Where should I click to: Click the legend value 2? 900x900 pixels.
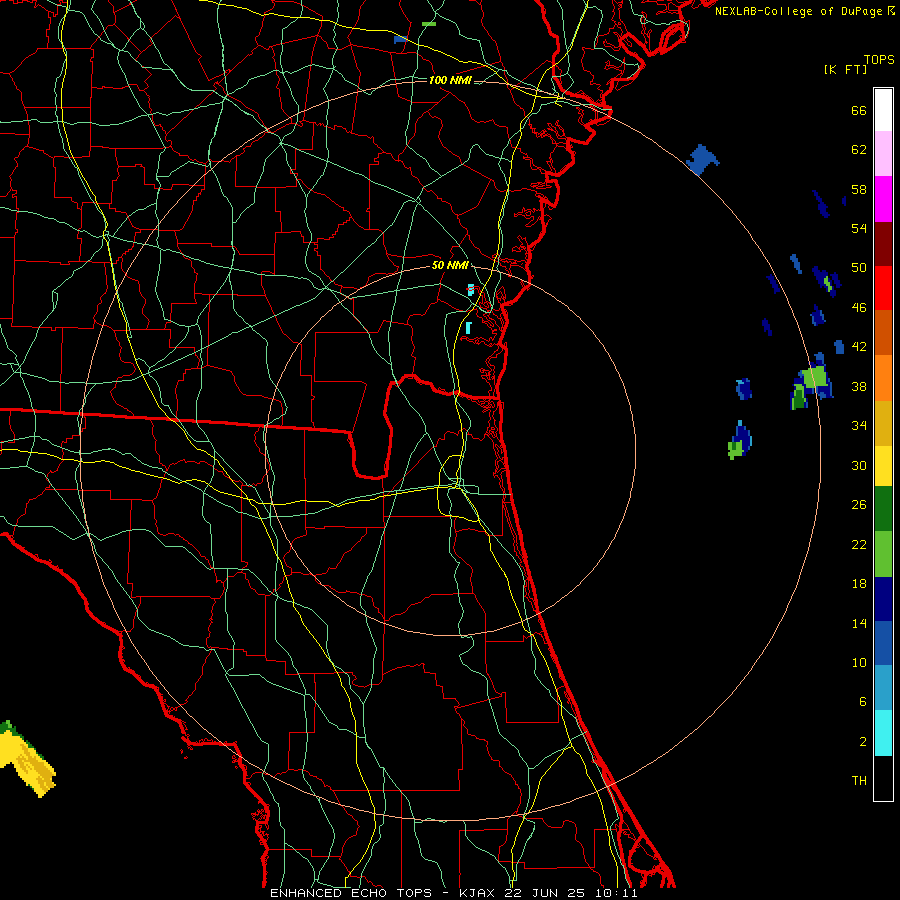coord(863,742)
